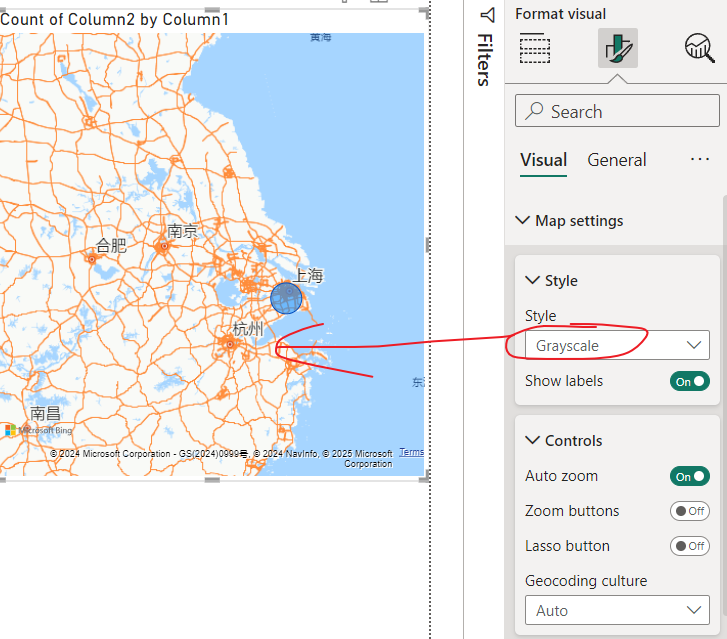Click into the Search format field
This screenshot has height=639, width=727.
pyautogui.click(x=617, y=111)
